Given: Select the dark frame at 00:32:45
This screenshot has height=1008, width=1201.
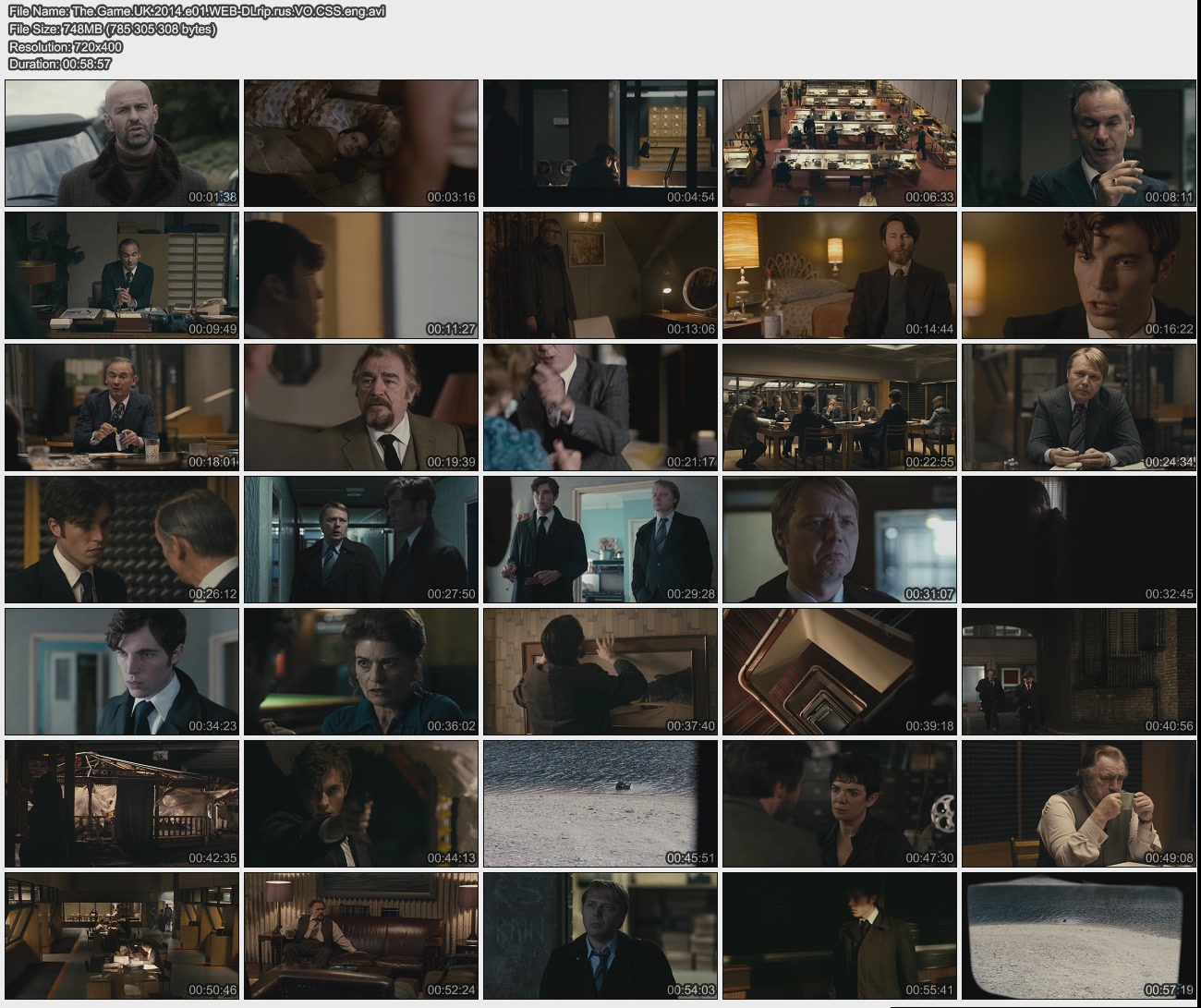Looking at the screenshot, I should click(1078, 540).
